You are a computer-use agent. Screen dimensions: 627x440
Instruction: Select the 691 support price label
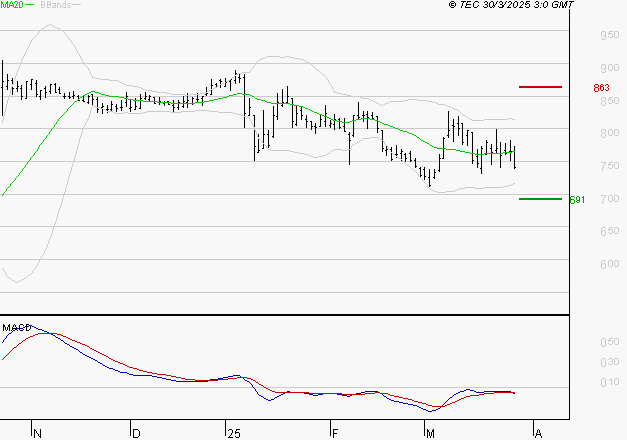(x=576, y=200)
